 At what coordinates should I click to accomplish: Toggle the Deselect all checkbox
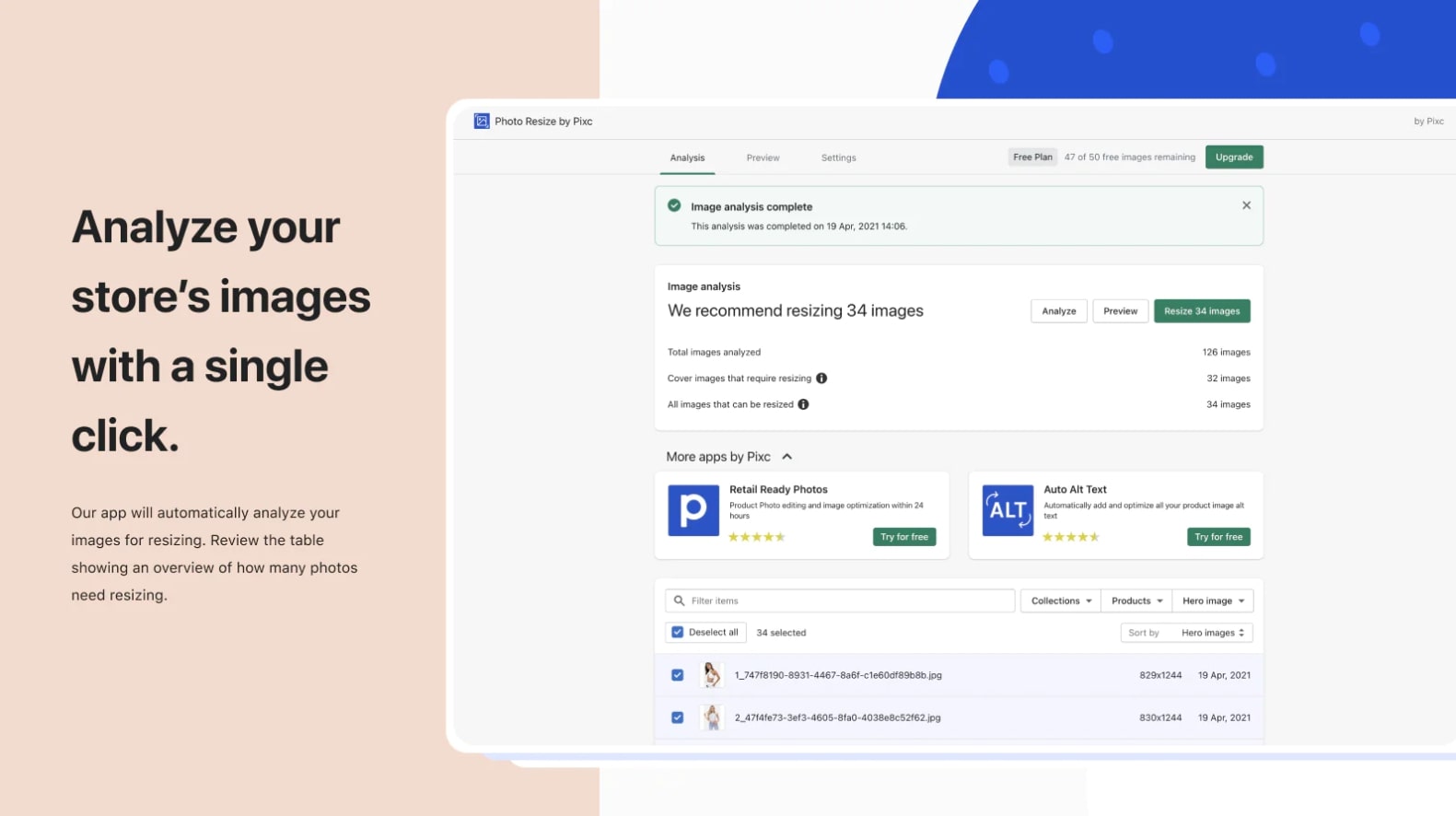(678, 633)
